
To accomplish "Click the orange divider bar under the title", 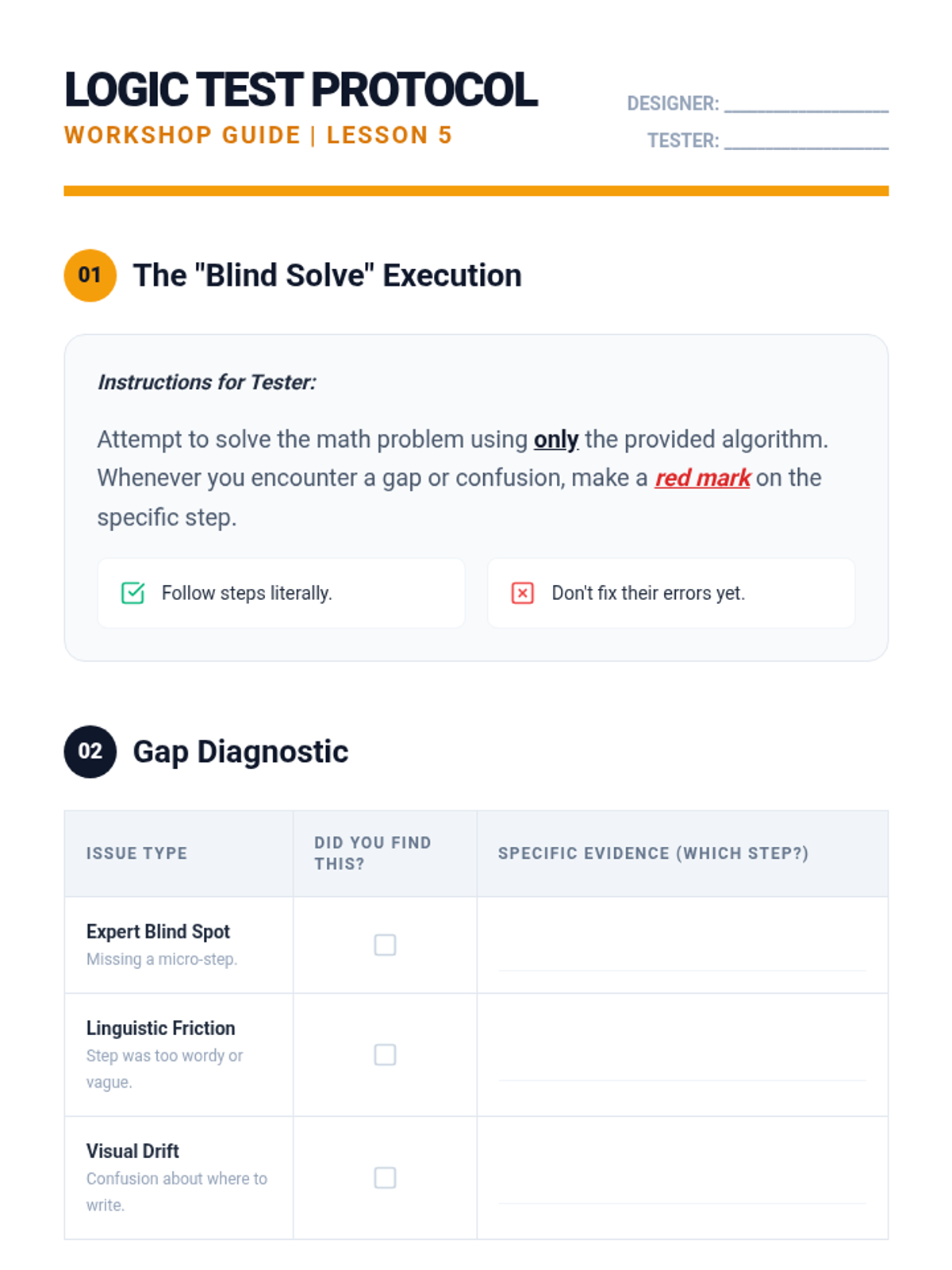I will pyautogui.click(x=476, y=190).
